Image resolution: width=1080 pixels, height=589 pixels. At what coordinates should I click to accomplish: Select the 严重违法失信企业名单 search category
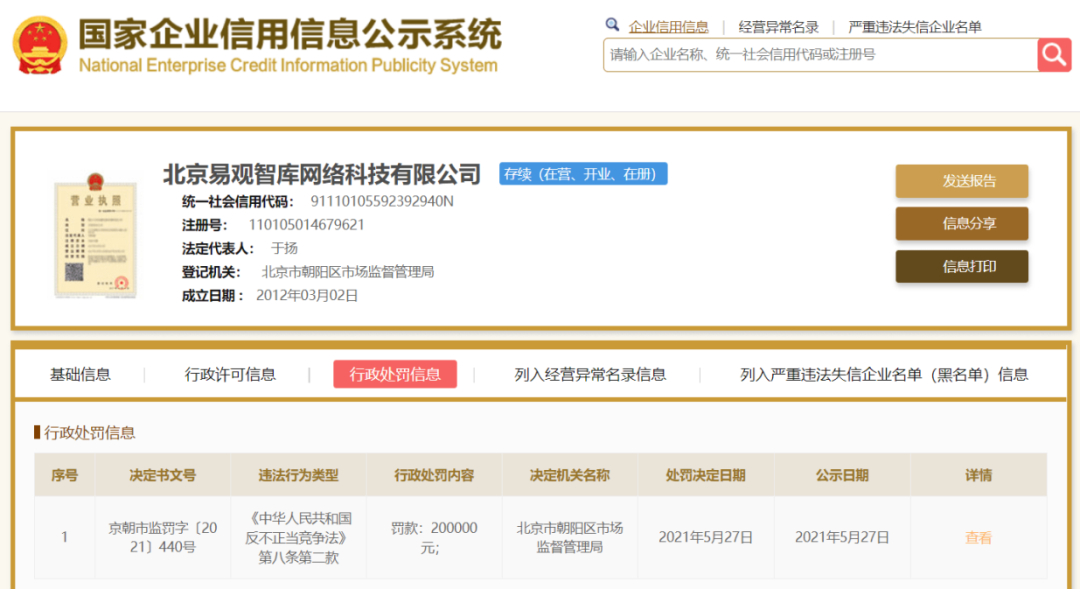(914, 27)
